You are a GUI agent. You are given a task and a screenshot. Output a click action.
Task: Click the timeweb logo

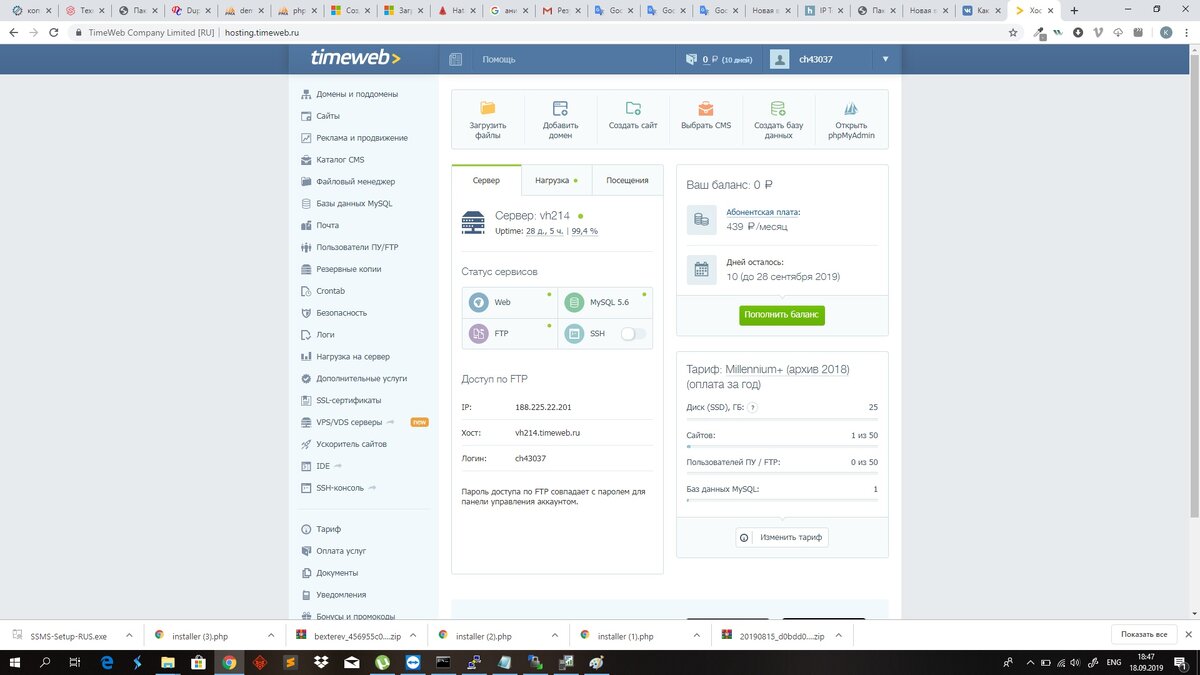point(355,58)
